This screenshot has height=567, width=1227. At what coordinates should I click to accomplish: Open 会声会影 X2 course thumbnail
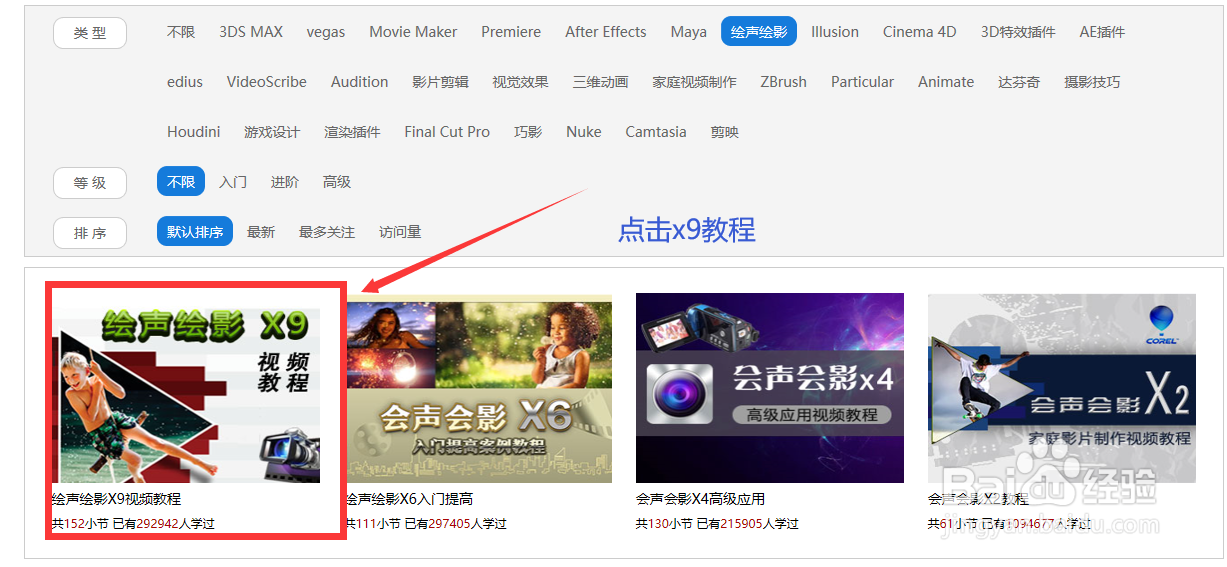coord(1062,388)
